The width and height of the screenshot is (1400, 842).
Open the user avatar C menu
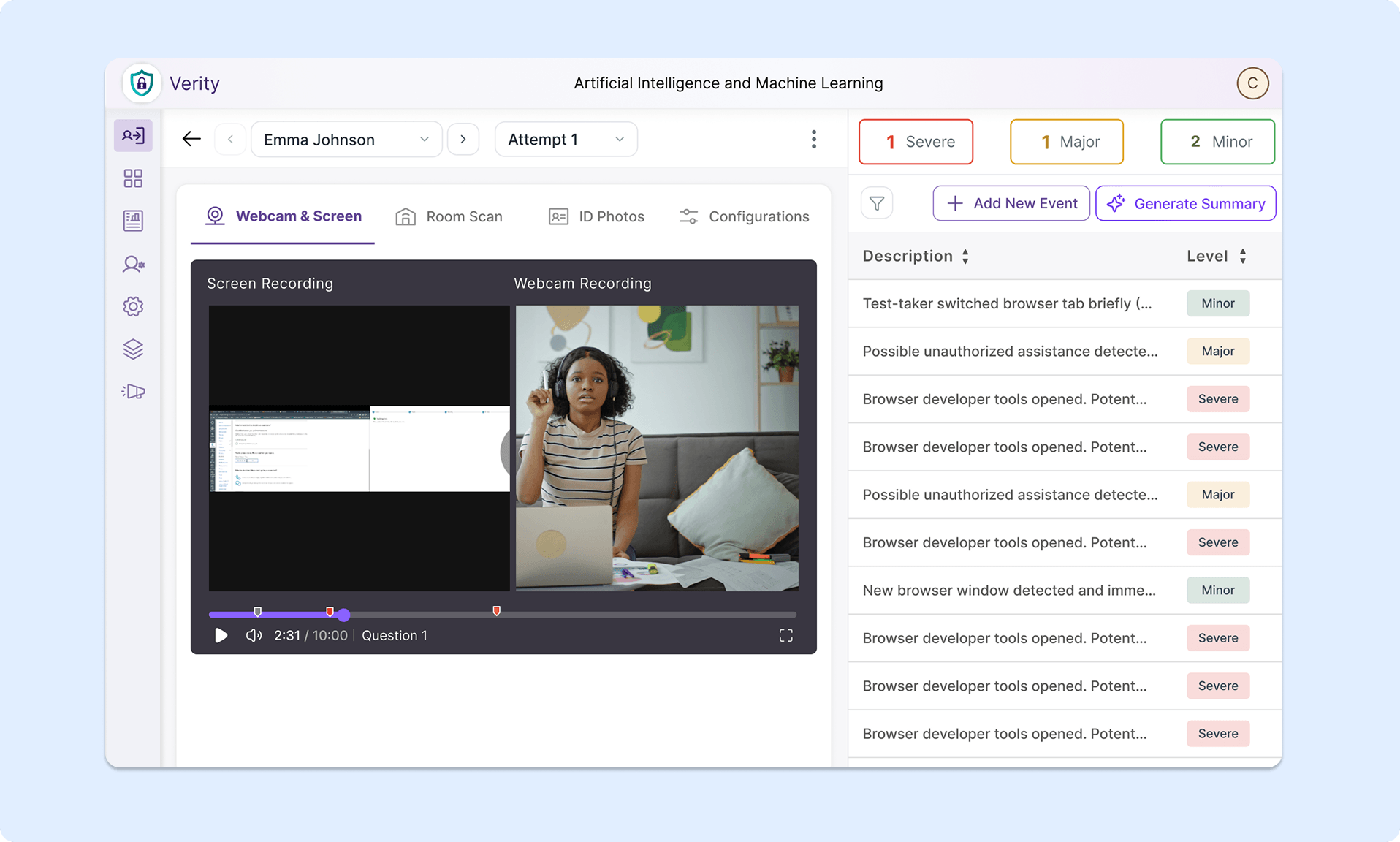pos(1252,83)
